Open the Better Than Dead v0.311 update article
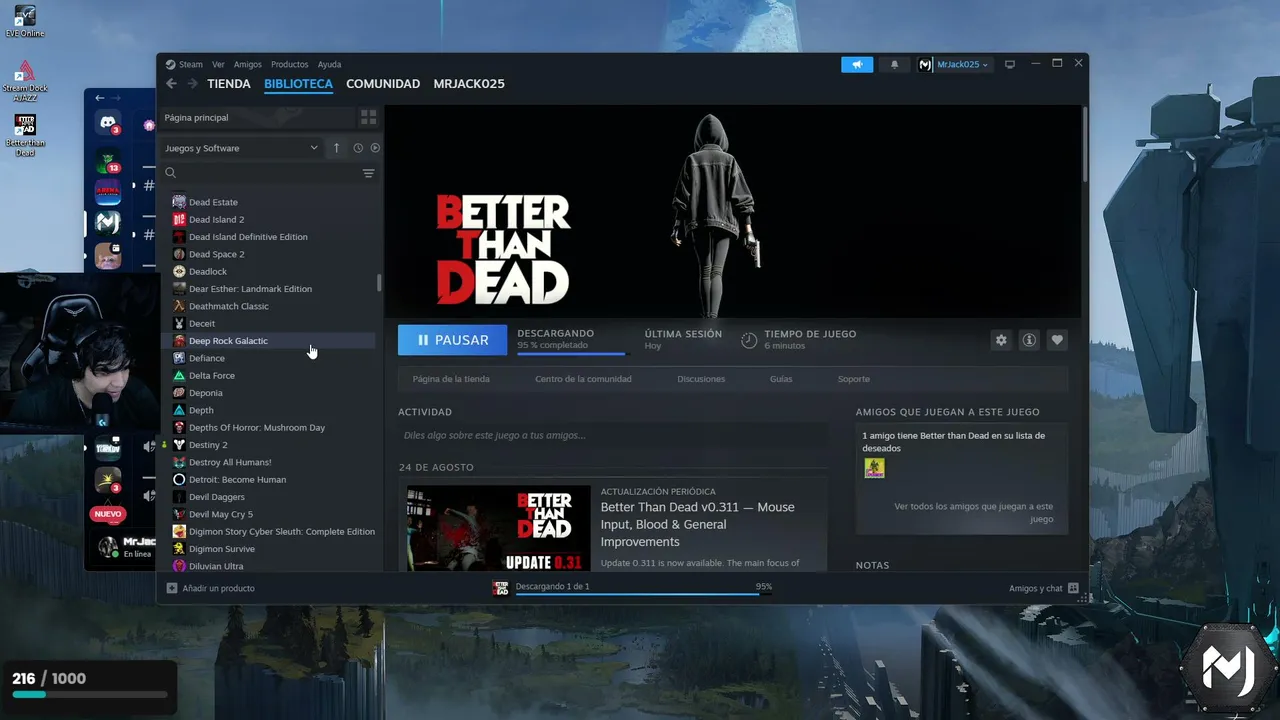The image size is (1280, 720). click(x=698, y=524)
